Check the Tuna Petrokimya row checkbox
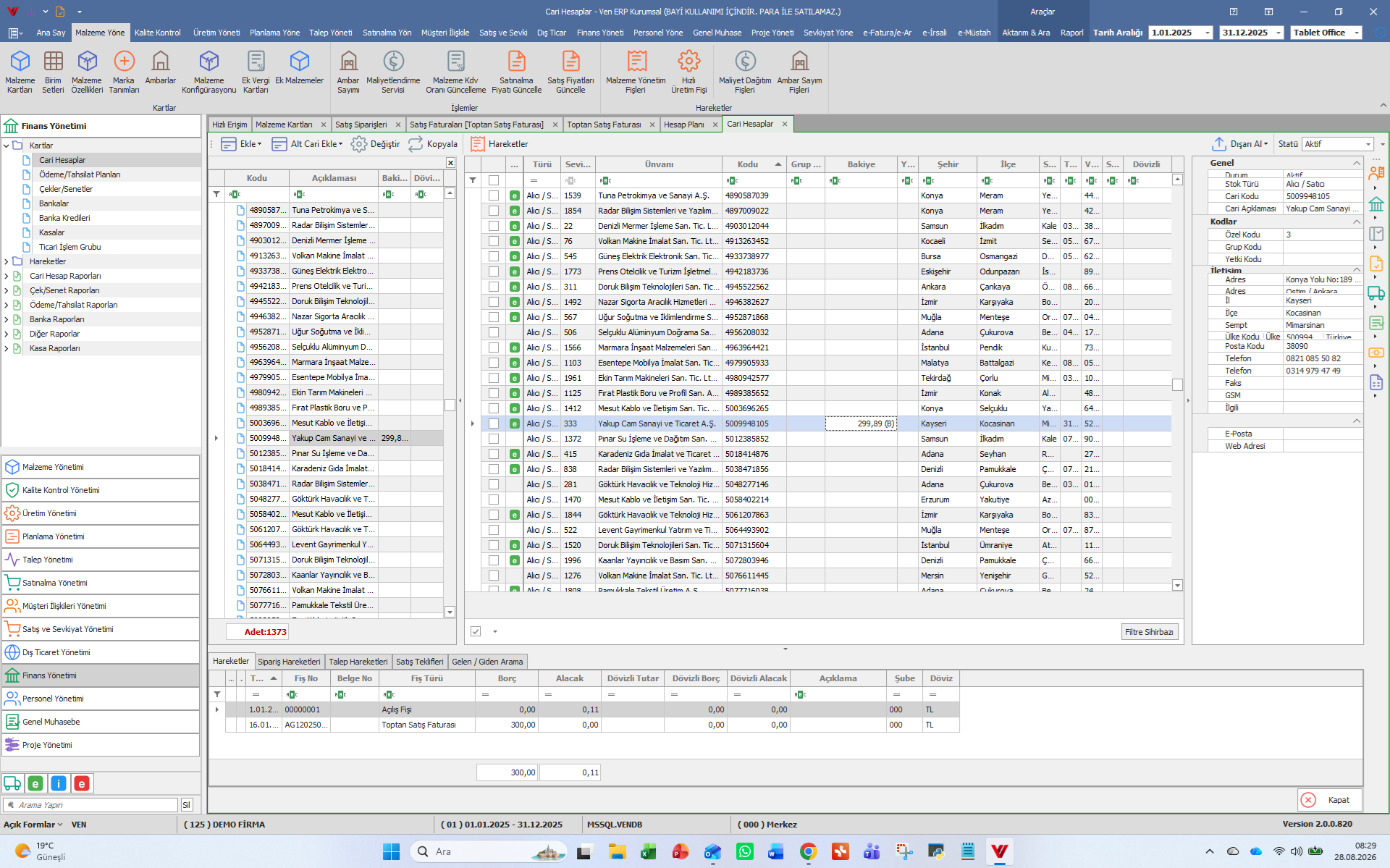The image size is (1390, 868). click(494, 195)
